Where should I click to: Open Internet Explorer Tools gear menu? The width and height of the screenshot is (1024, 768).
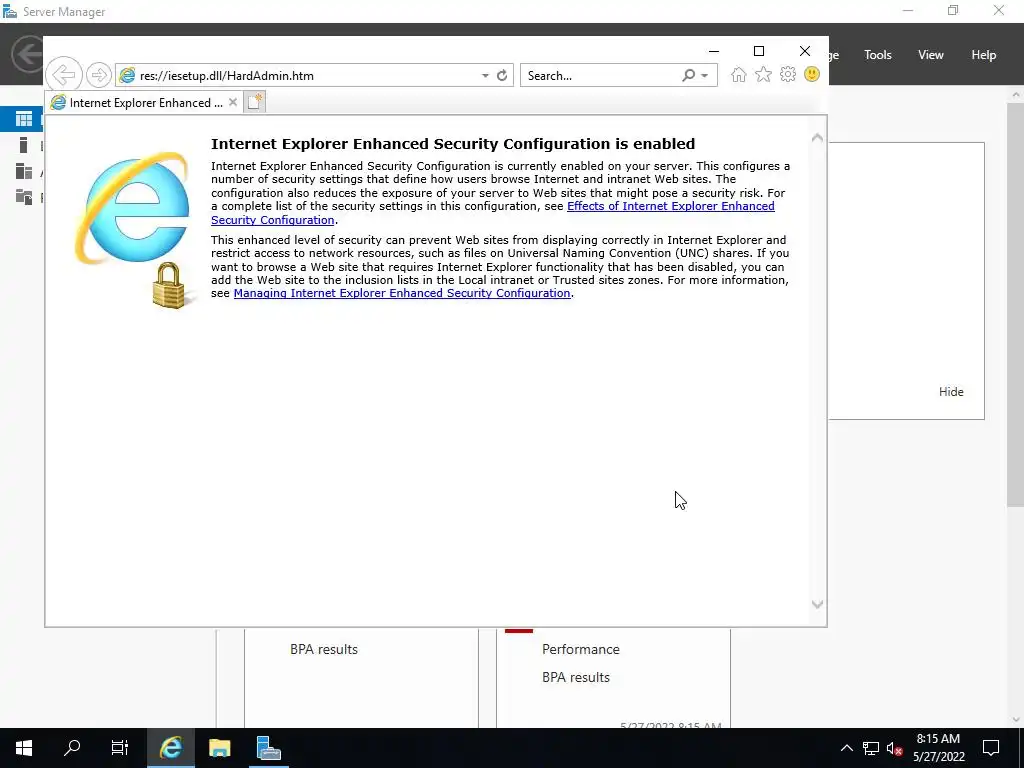coord(788,75)
